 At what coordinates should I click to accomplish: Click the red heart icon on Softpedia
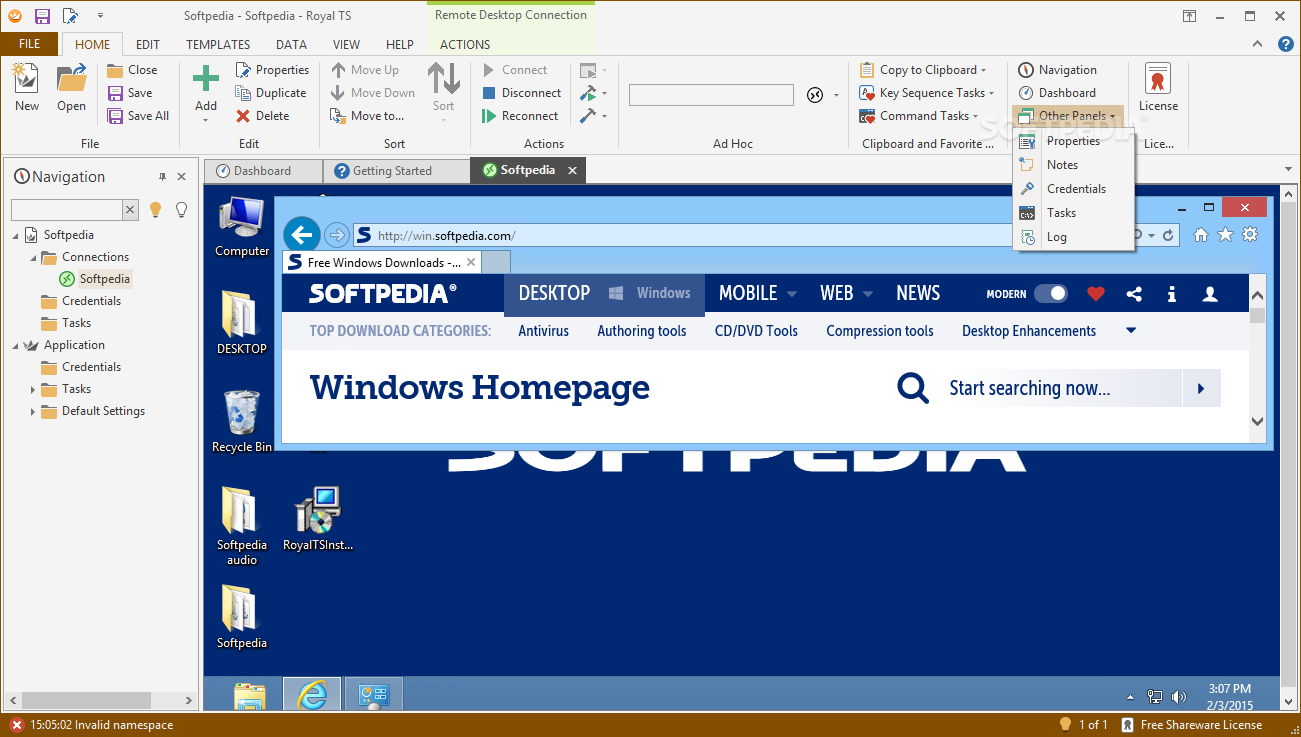1096,294
